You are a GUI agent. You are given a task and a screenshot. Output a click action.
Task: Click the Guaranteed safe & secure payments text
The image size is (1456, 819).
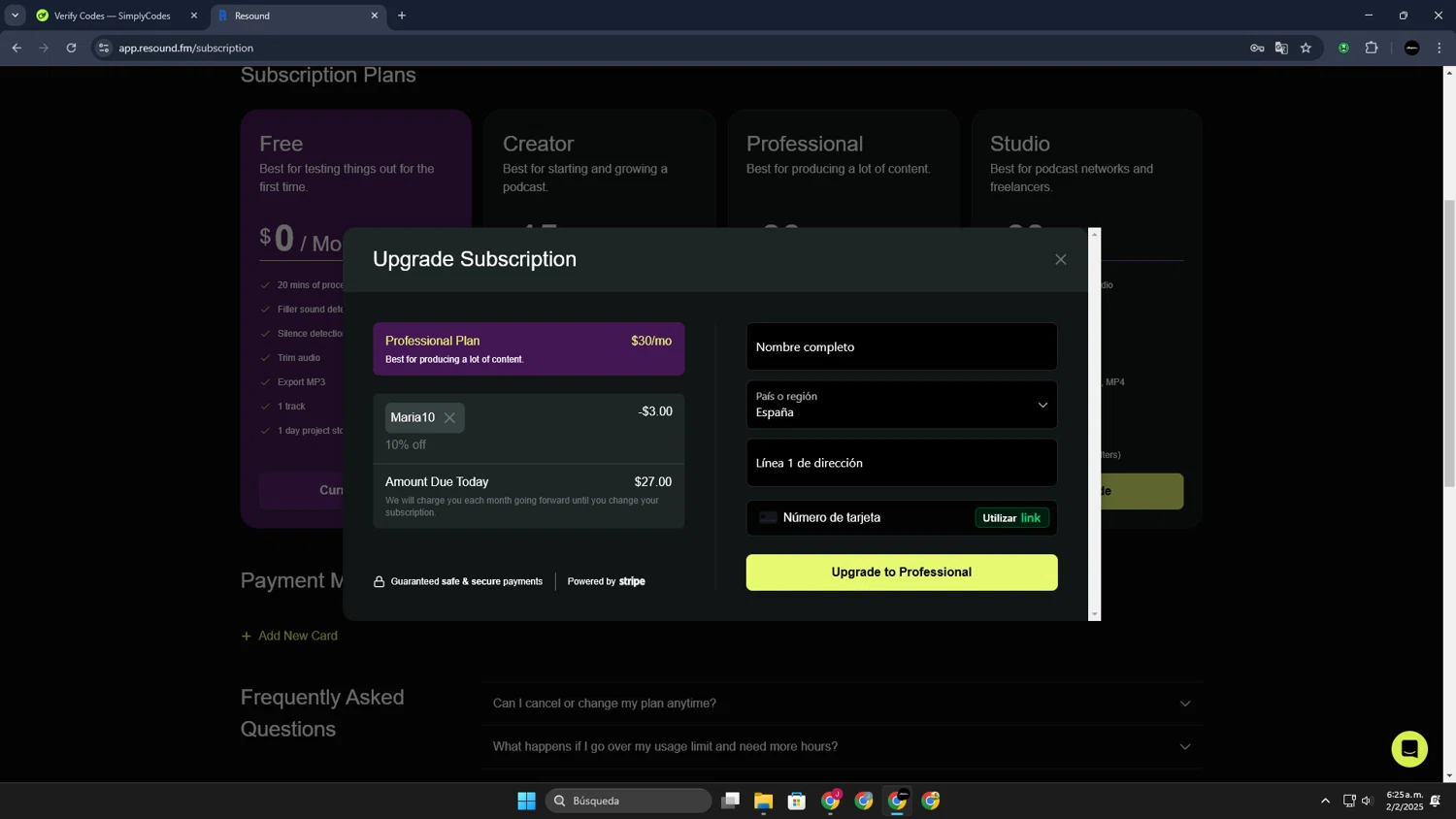pyautogui.click(x=466, y=581)
